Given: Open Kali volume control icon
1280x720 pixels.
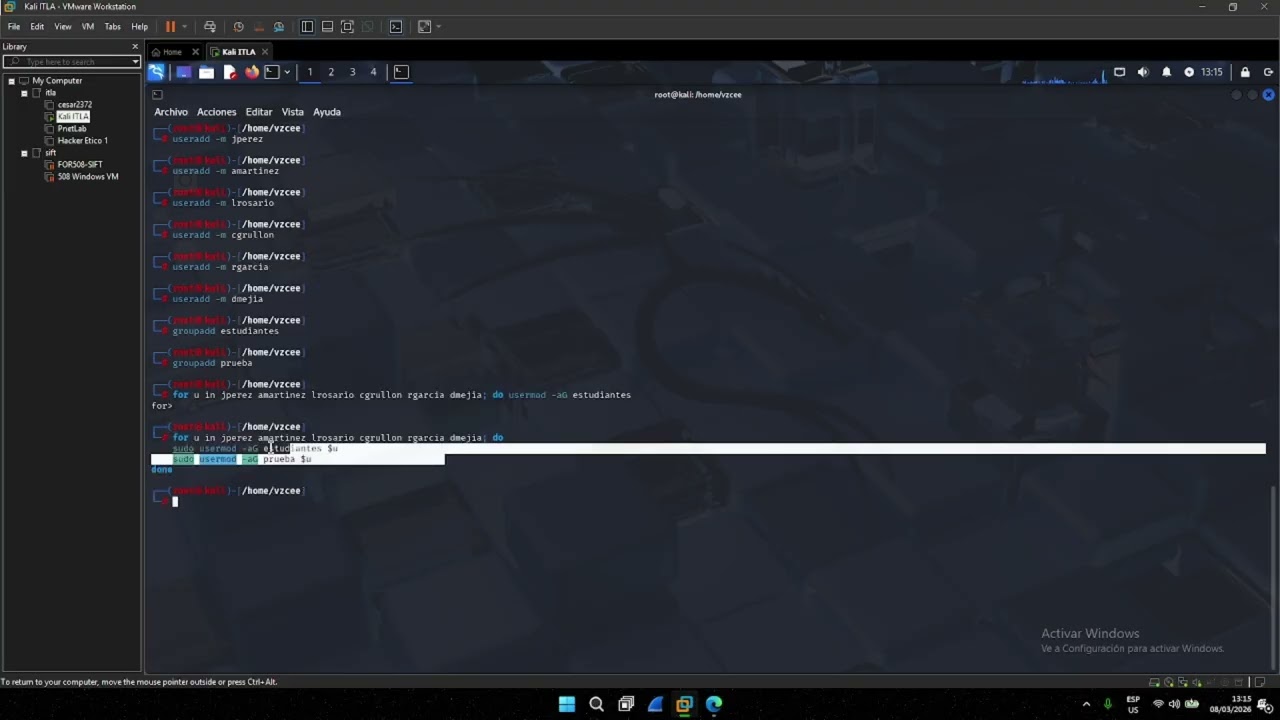Looking at the screenshot, I should tap(1143, 72).
